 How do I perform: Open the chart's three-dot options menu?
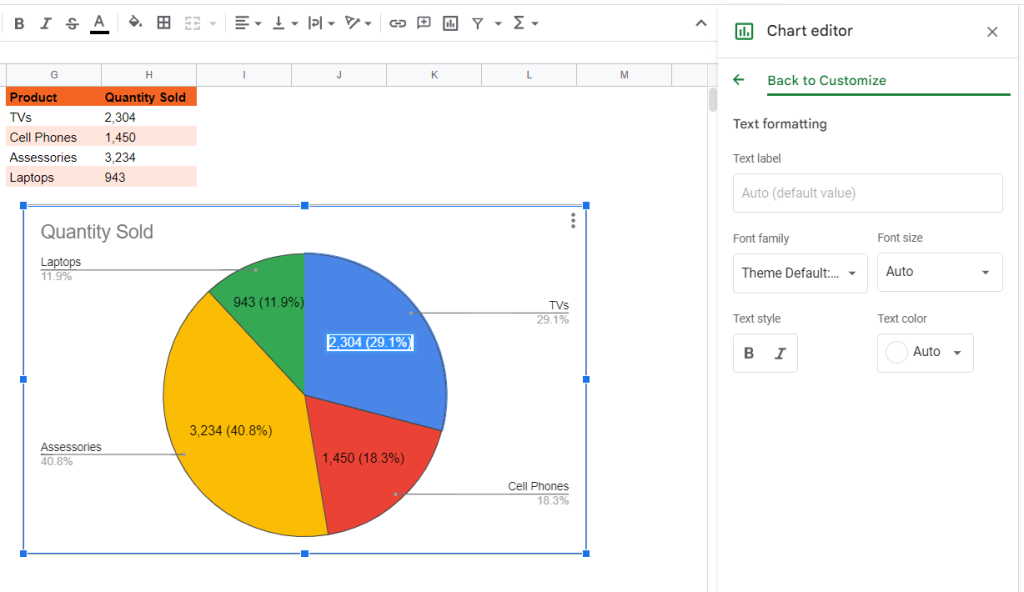click(573, 221)
